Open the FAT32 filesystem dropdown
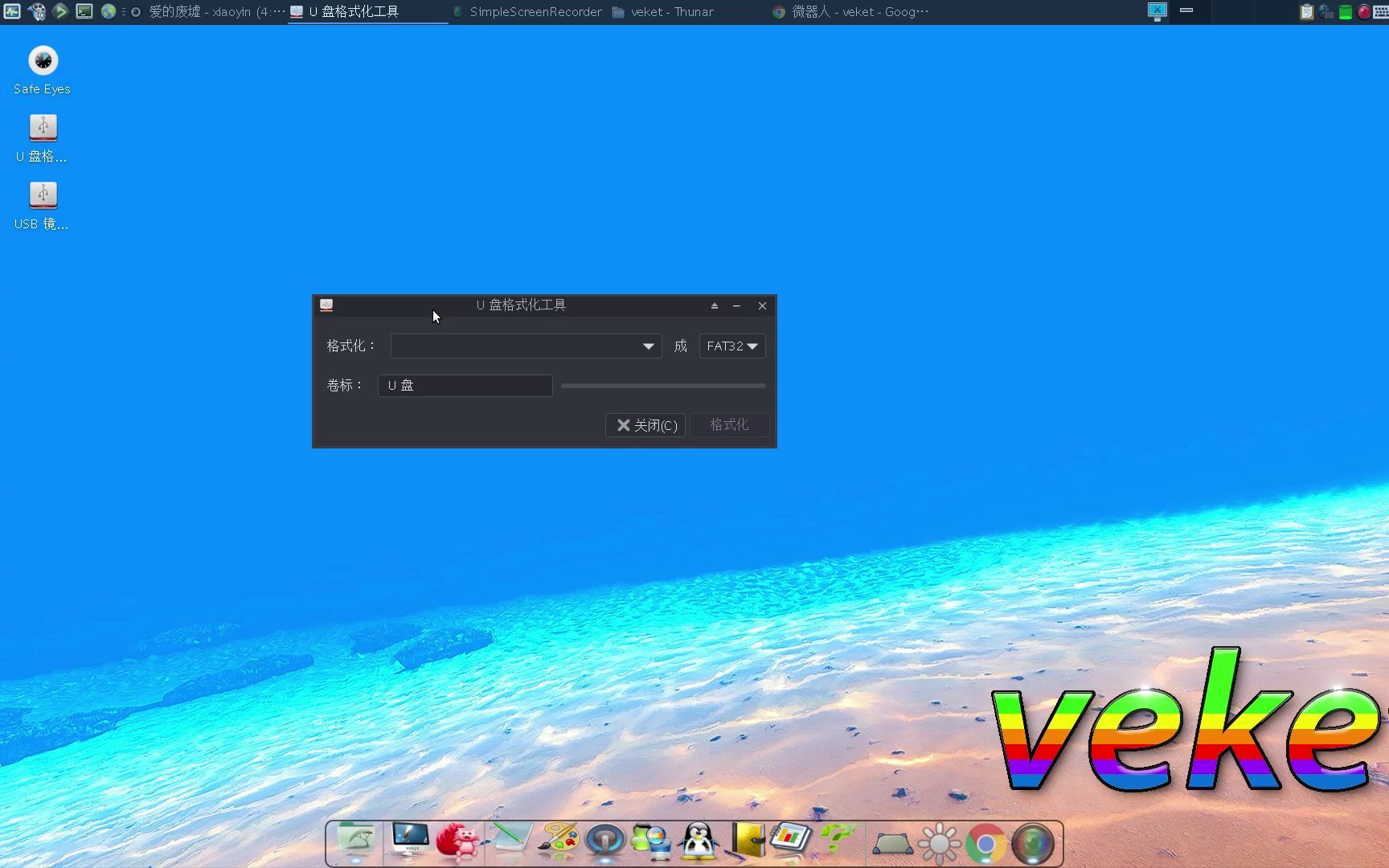Viewport: 1389px width, 868px height. point(731,346)
